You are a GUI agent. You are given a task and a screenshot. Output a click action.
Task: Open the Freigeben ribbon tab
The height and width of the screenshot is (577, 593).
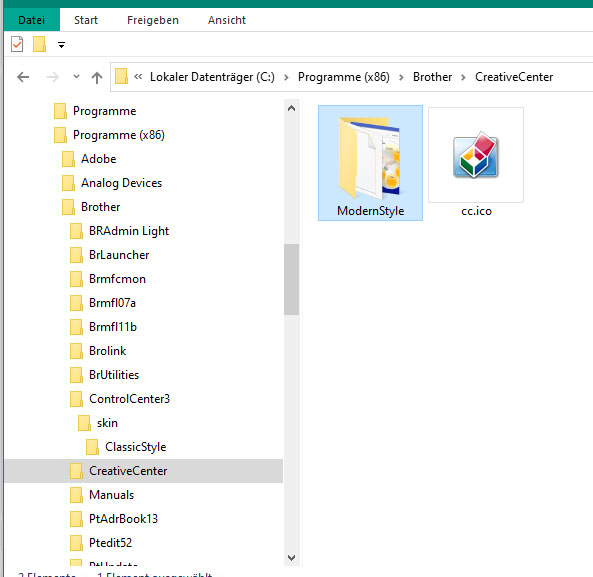153,20
